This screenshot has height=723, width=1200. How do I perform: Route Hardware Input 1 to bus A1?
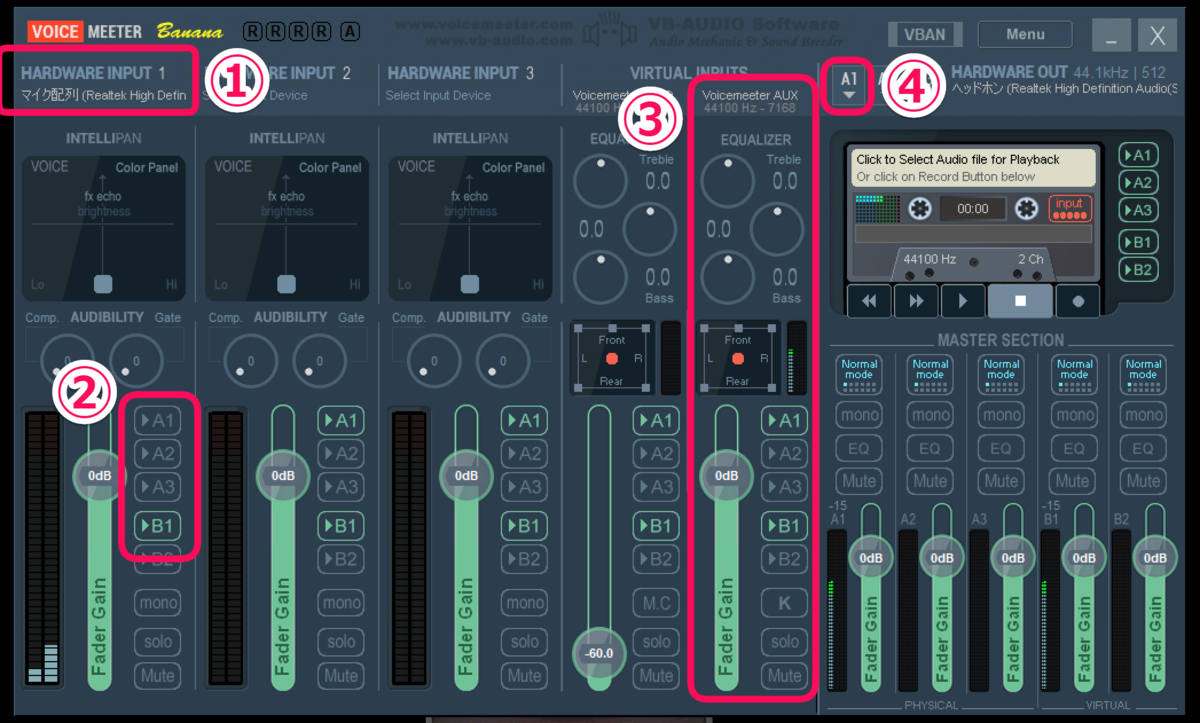(157, 421)
